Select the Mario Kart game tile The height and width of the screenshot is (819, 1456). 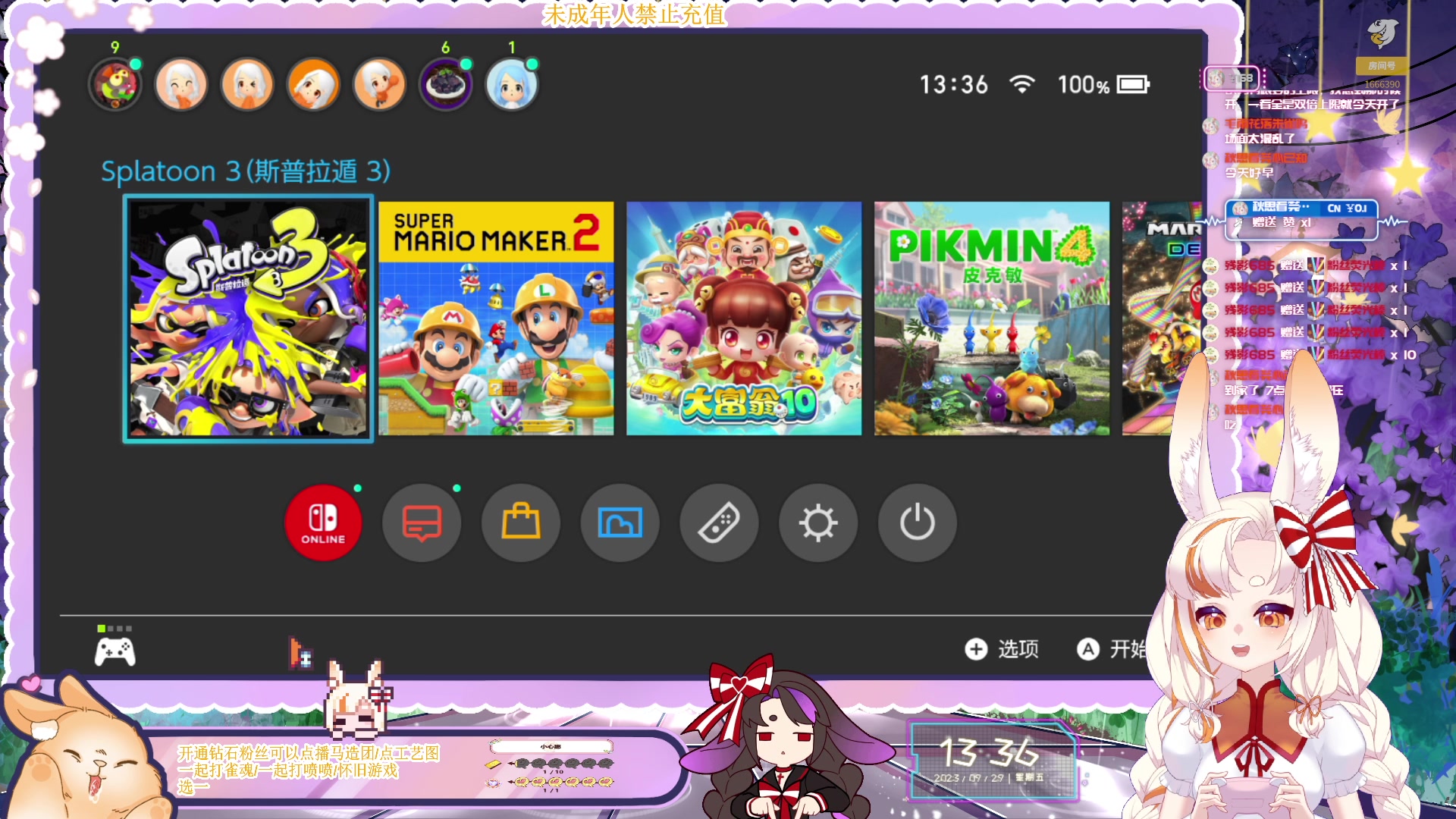[1163, 318]
